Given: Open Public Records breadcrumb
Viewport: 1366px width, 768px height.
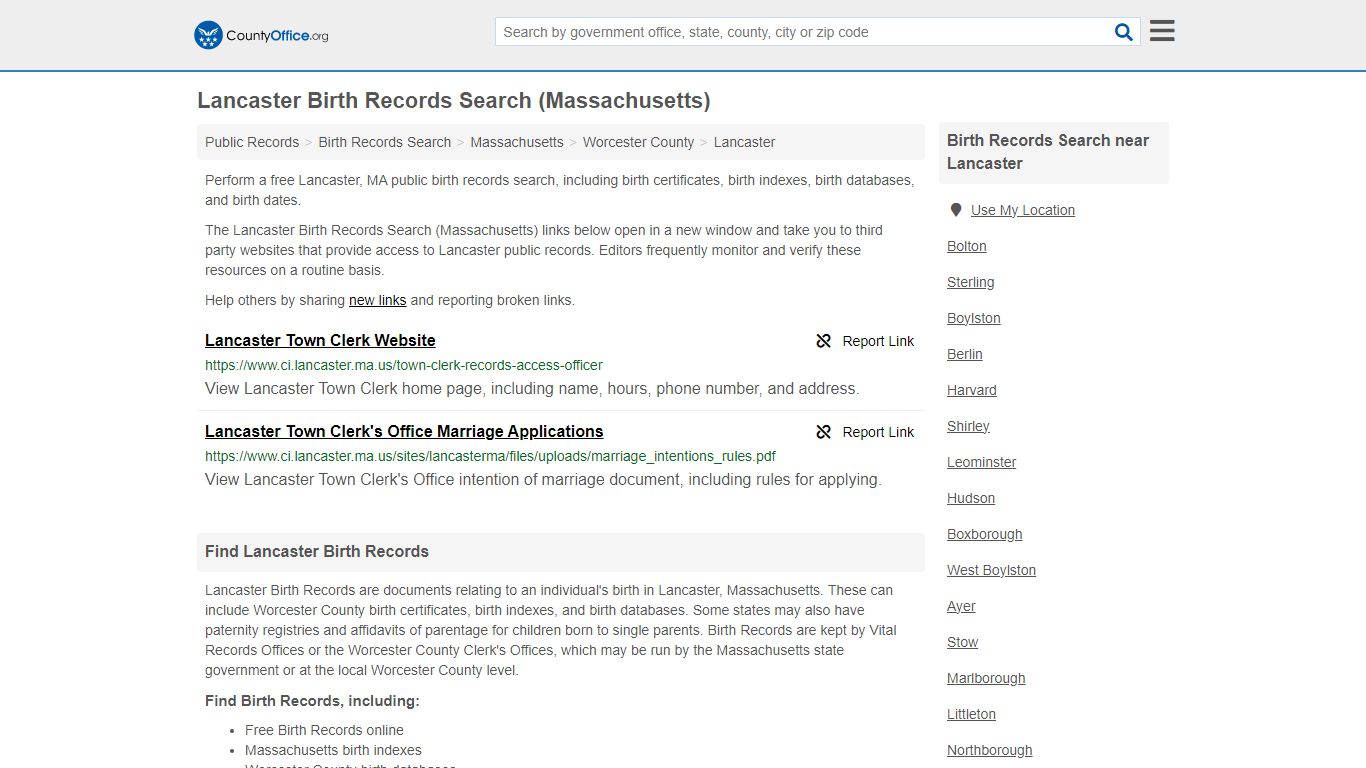Looking at the screenshot, I should click(252, 142).
